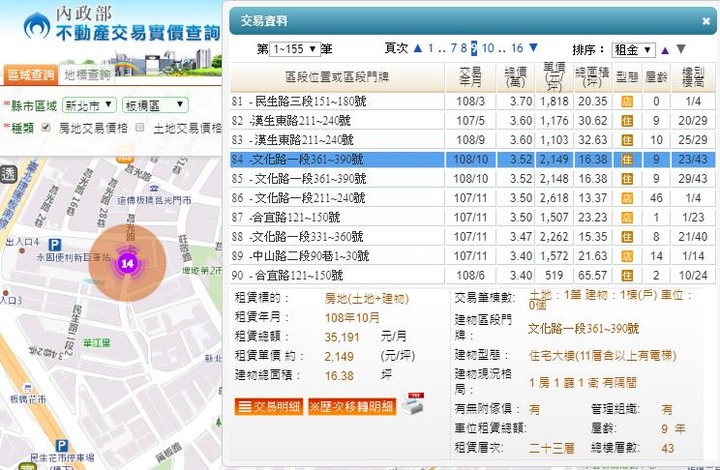This screenshot has height=470, width=720.
Task: Click the 65.57 area value in row 90
Action: 592,275
